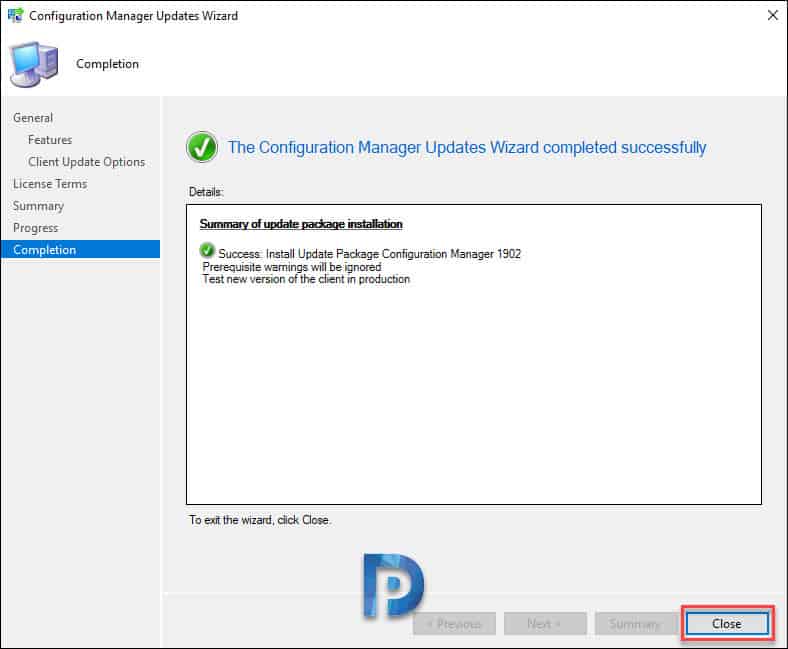
Task: Click the disabled Next button
Action: click(x=545, y=624)
